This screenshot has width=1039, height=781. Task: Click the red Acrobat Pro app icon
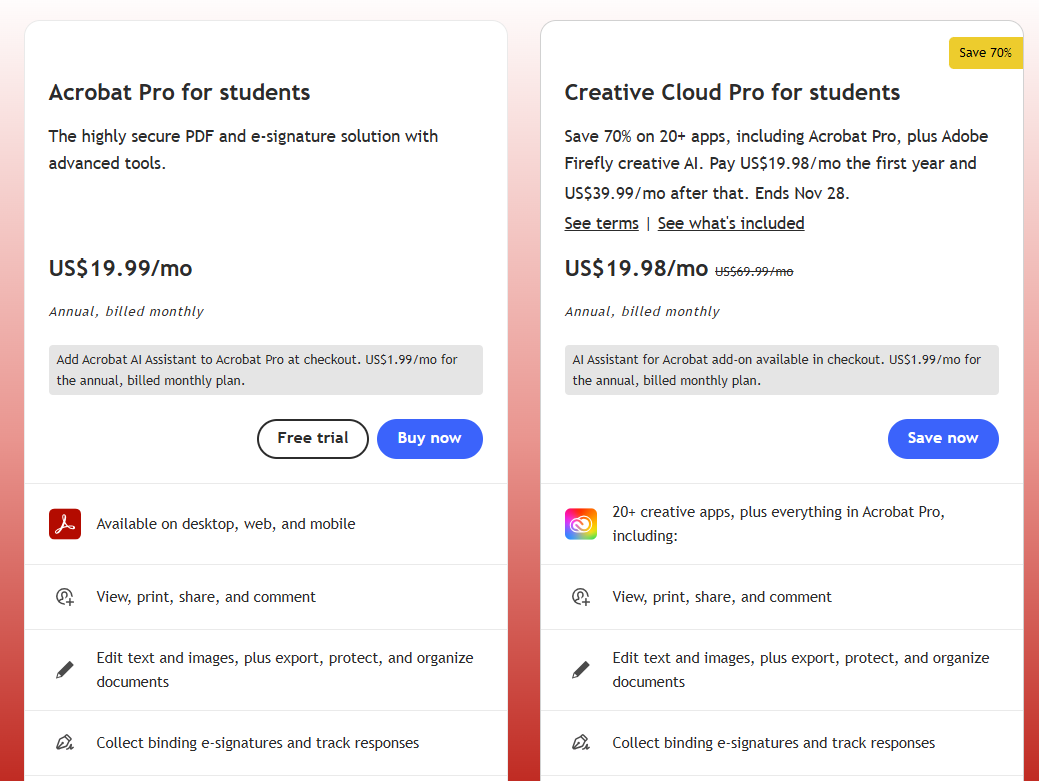(x=64, y=523)
